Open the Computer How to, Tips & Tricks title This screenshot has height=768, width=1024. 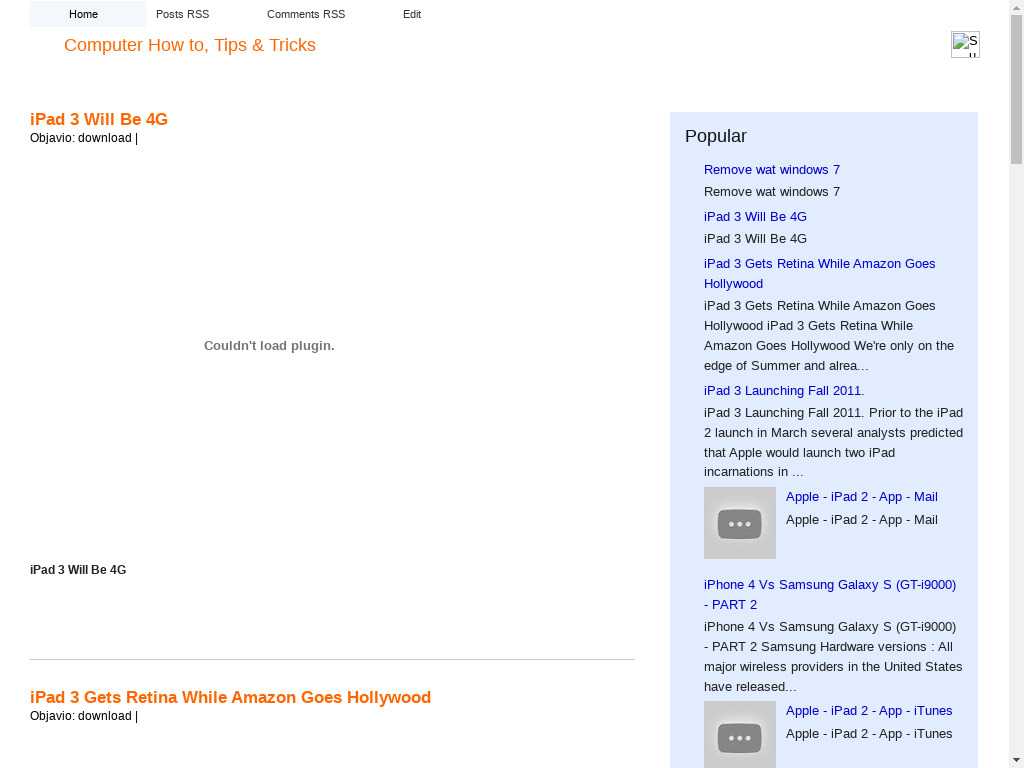(x=190, y=45)
